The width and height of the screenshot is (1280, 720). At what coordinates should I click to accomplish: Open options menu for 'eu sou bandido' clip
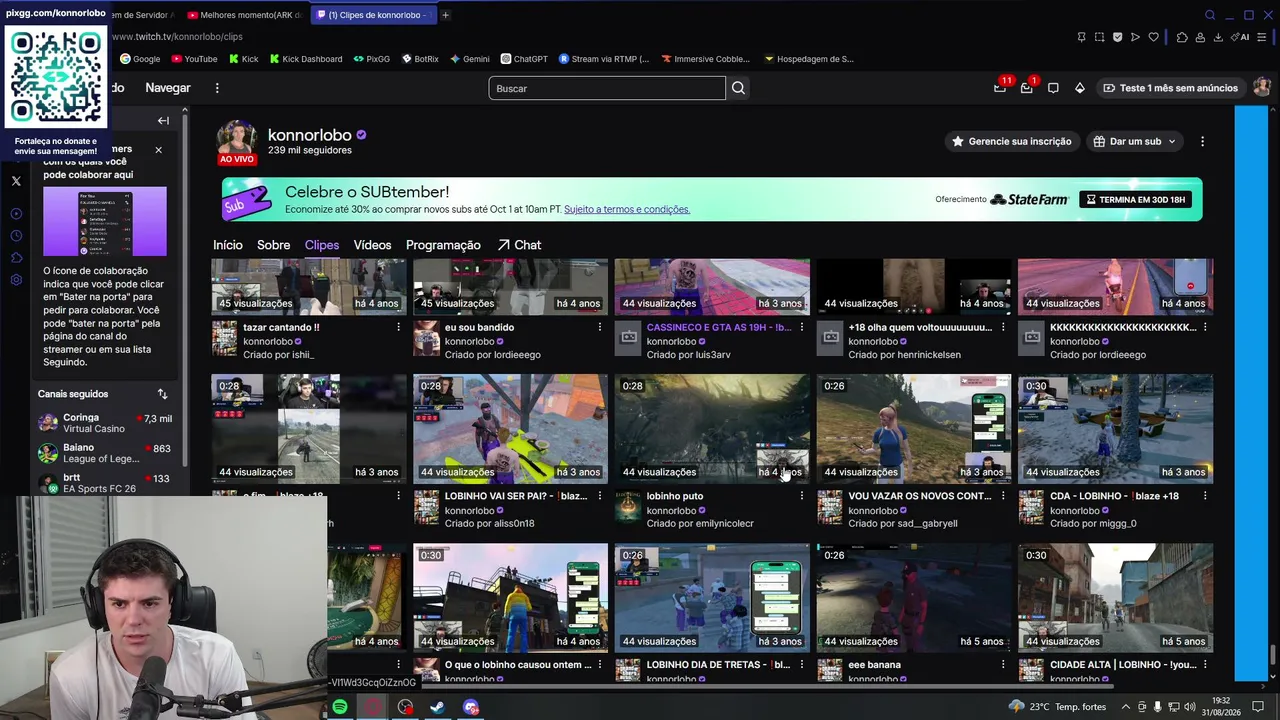point(600,327)
